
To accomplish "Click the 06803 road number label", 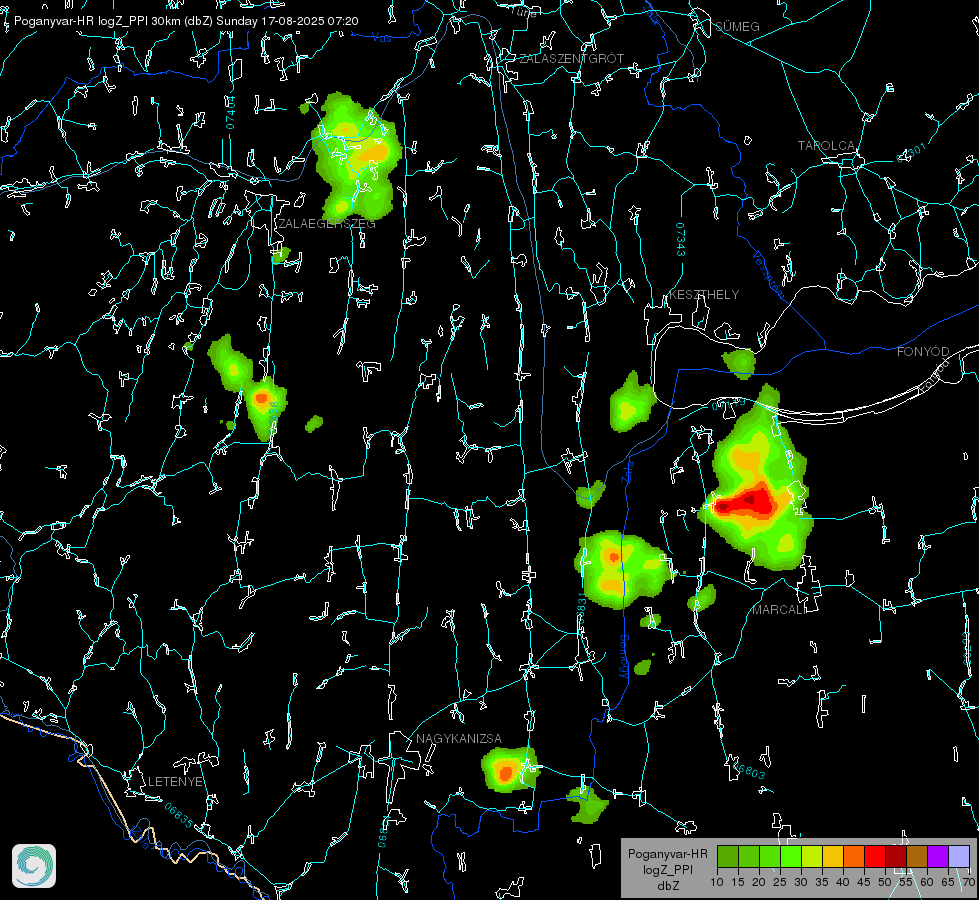I will coord(749,769).
